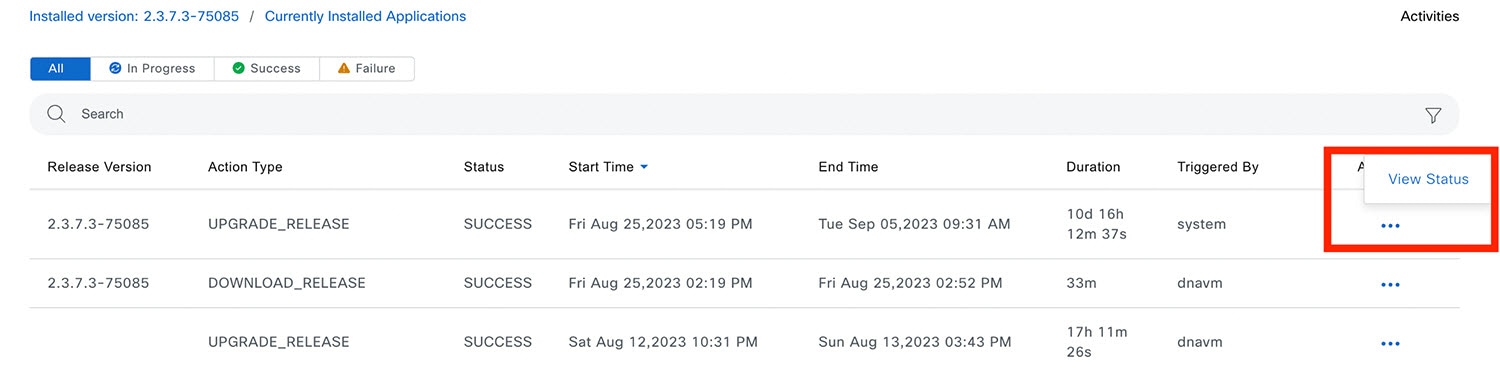Click the green Success check icon

coord(238,68)
